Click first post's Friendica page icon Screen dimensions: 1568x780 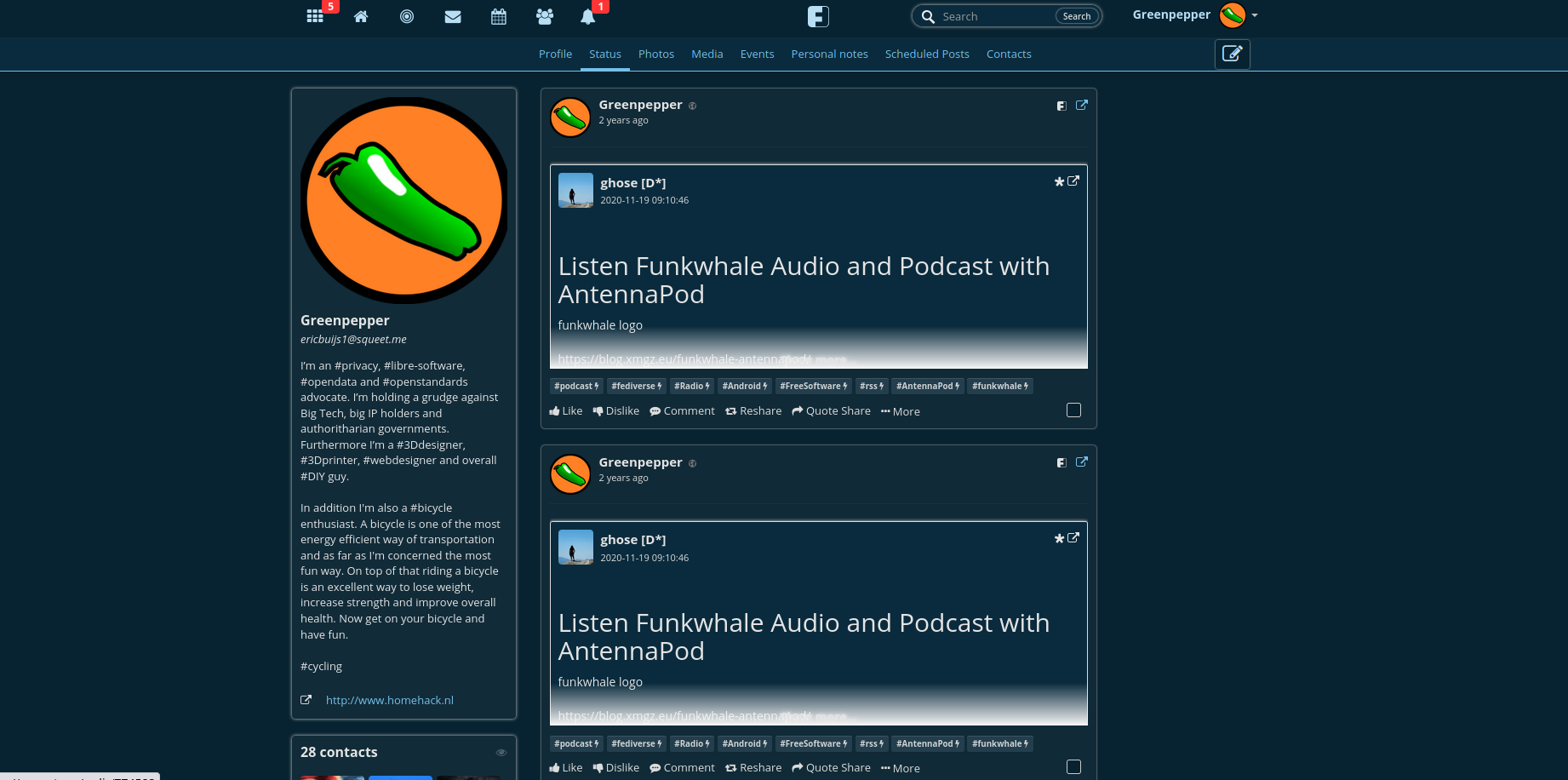click(1062, 106)
